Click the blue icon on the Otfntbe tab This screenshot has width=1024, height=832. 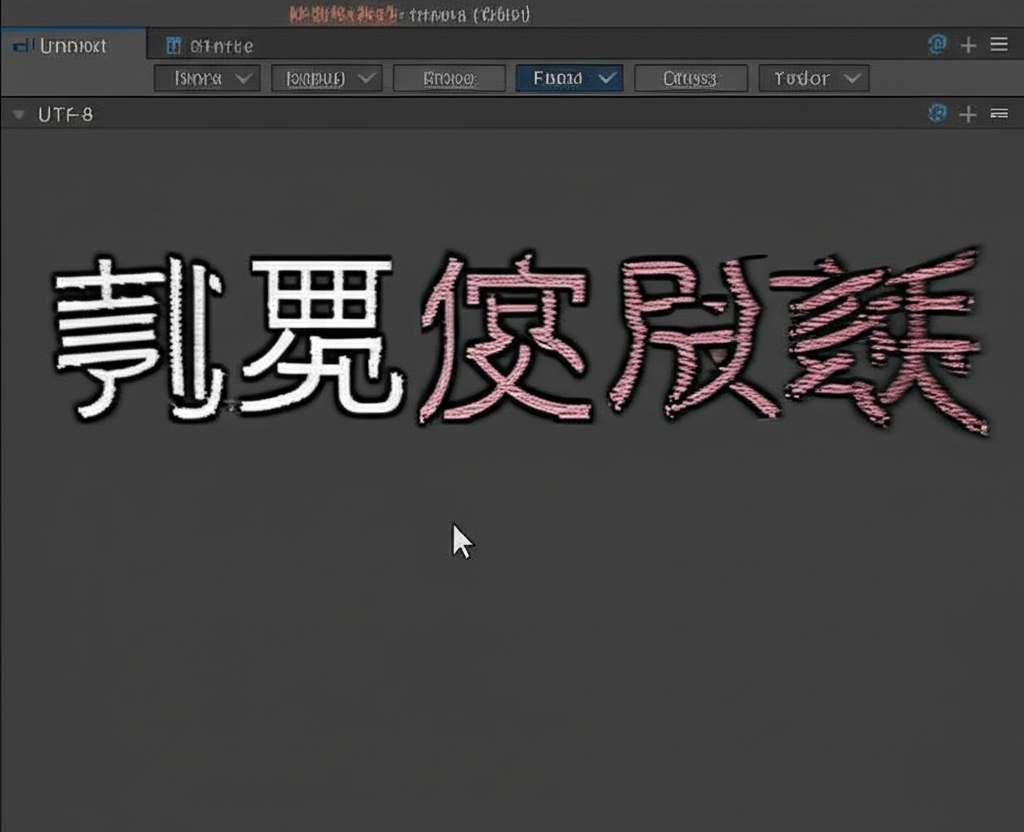click(x=174, y=45)
